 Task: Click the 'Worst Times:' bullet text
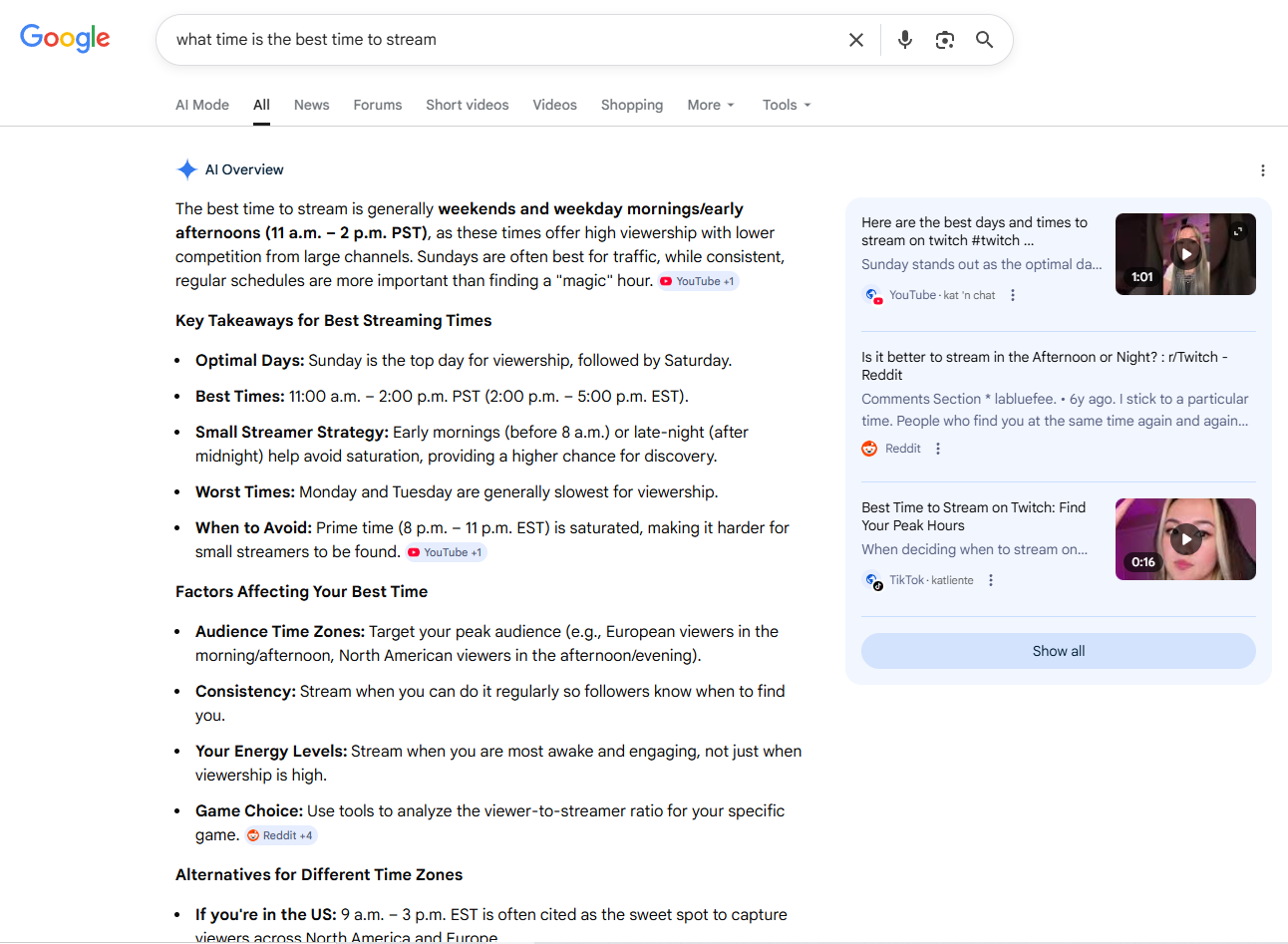245,492
